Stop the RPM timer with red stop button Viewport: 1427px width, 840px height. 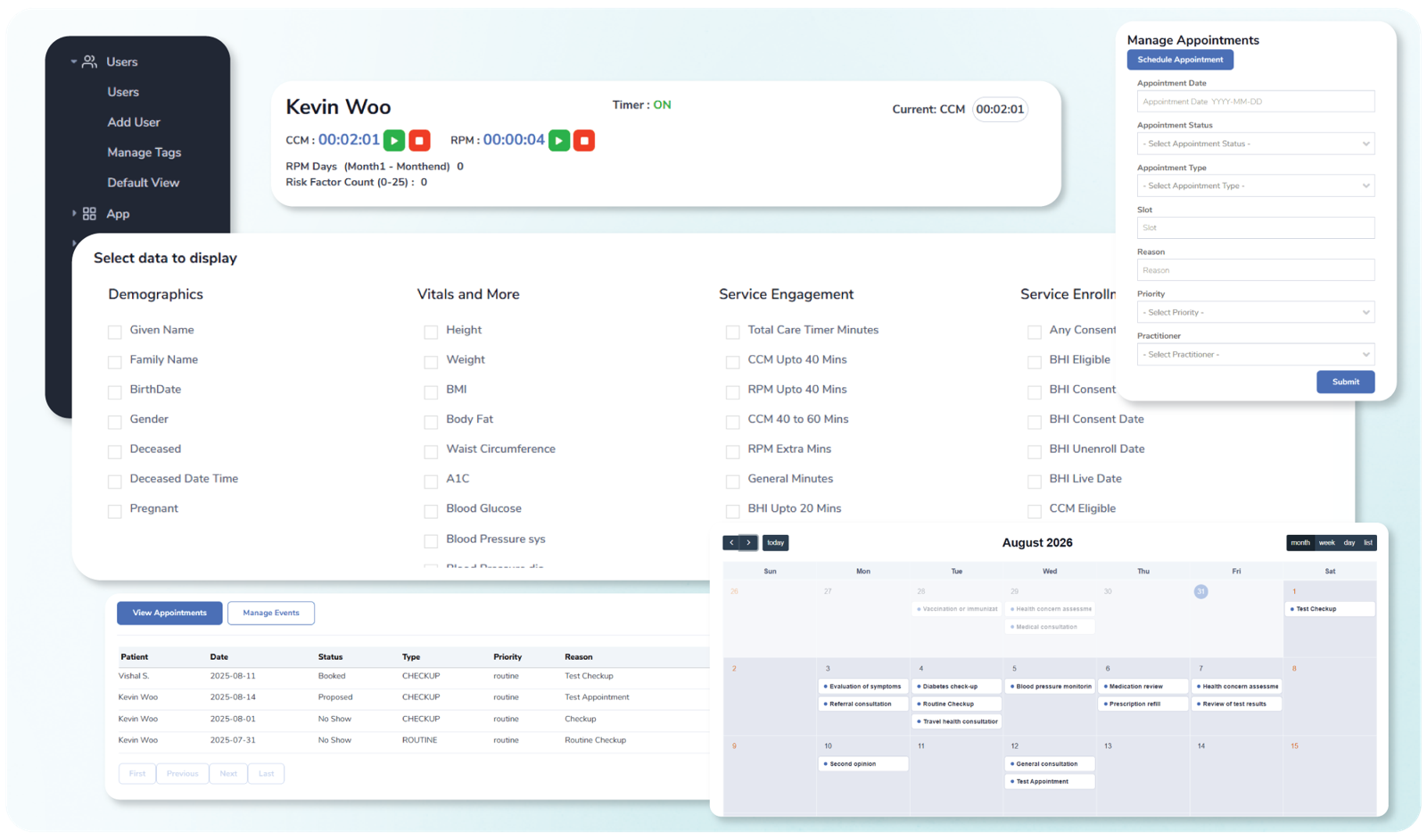(584, 140)
